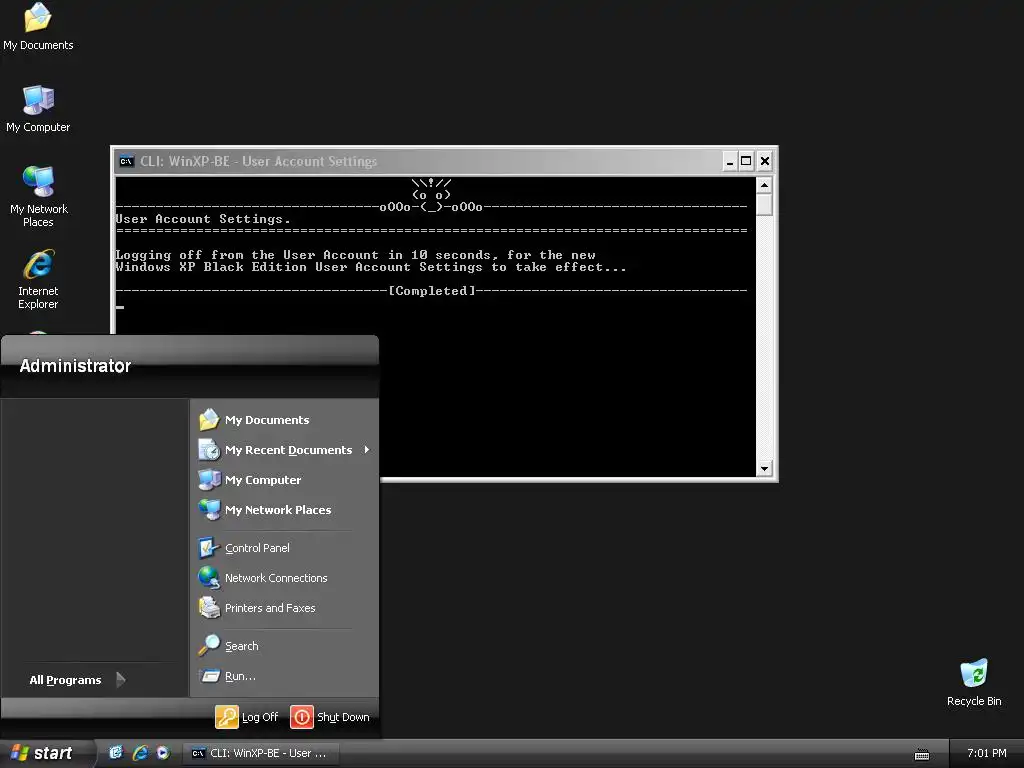Click the command prompt icon in CLI title bar
This screenshot has width=1024, height=768.
point(127,161)
